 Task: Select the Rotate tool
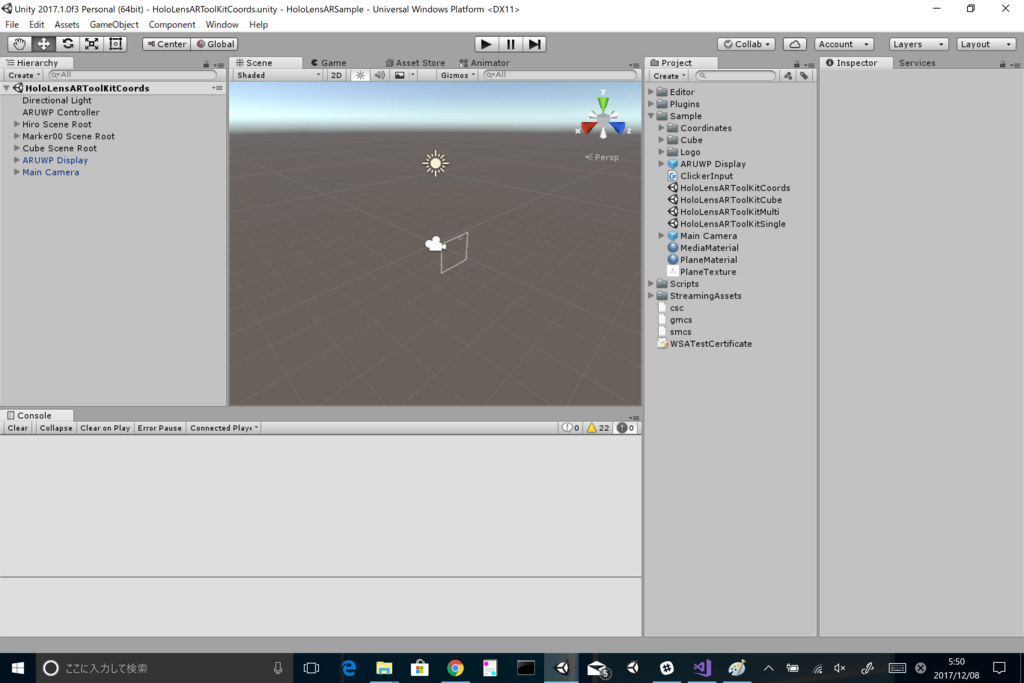pos(67,44)
